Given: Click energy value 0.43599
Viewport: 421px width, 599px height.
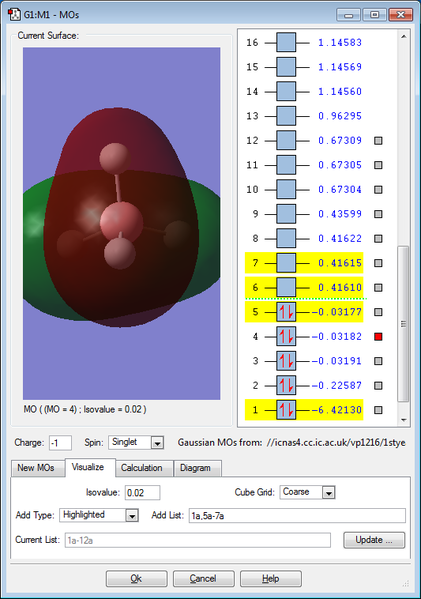Looking at the screenshot, I should coord(340,214).
